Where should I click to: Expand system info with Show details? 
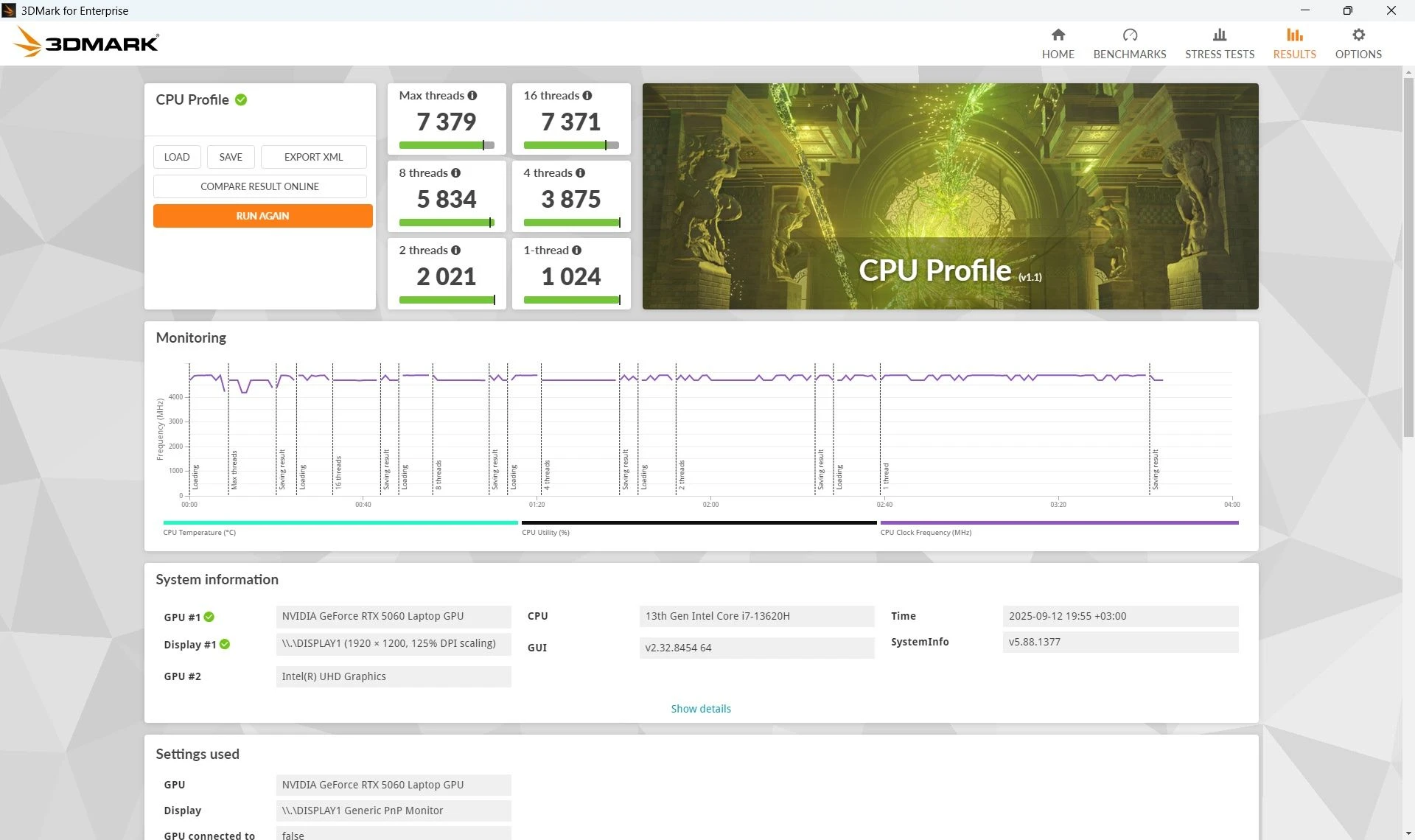pyautogui.click(x=700, y=709)
